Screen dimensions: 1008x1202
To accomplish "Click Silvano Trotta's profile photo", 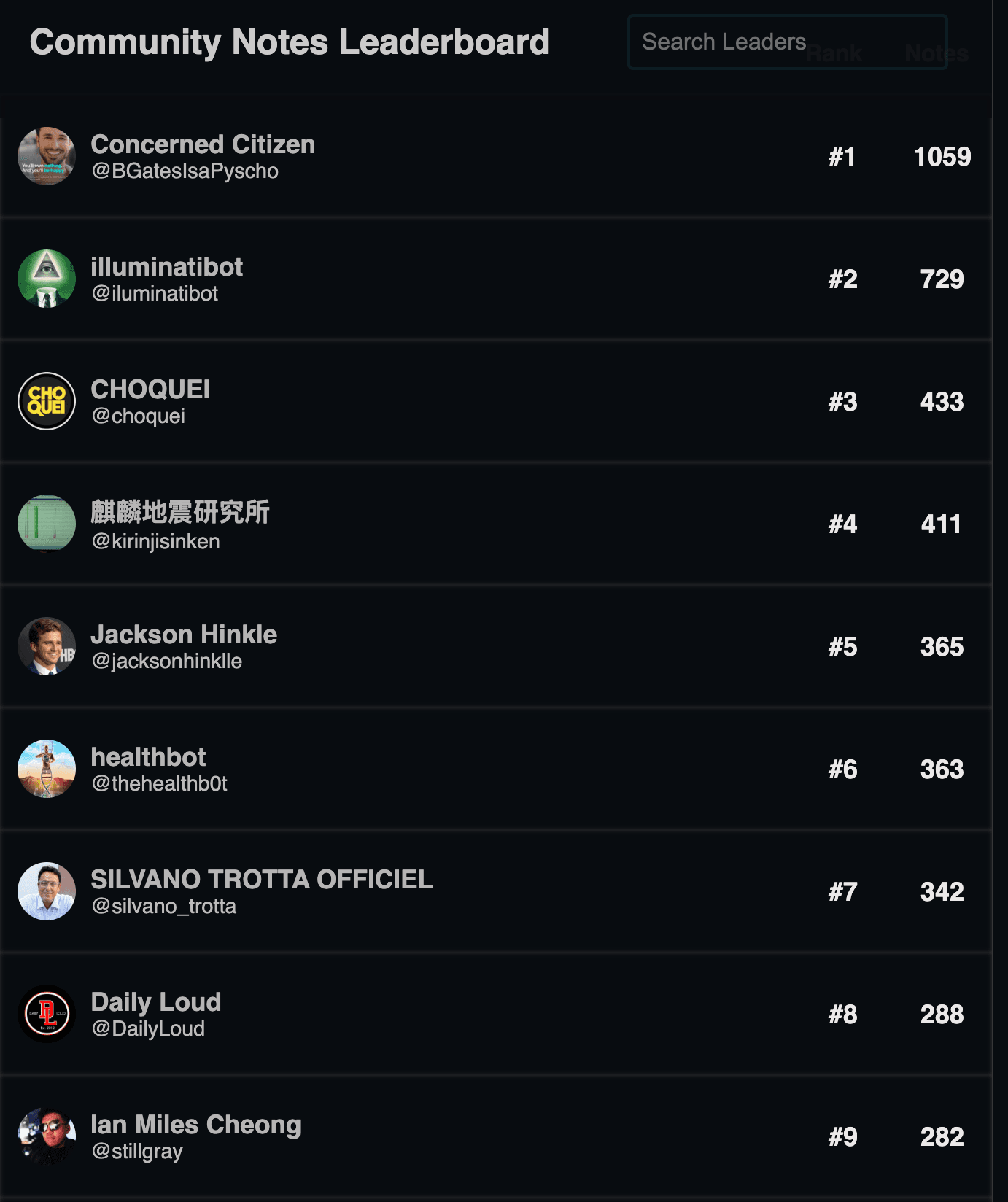I will click(x=47, y=891).
